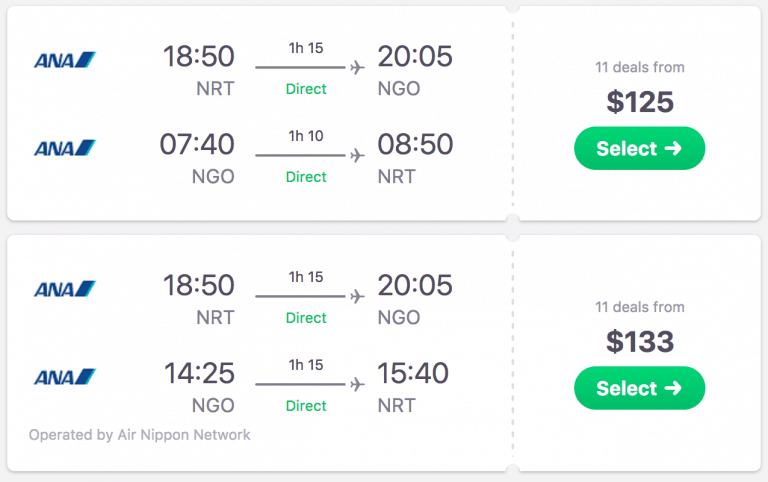Click ANA logo beside the 14:25 departure
The width and height of the screenshot is (768, 482).
click(x=64, y=377)
